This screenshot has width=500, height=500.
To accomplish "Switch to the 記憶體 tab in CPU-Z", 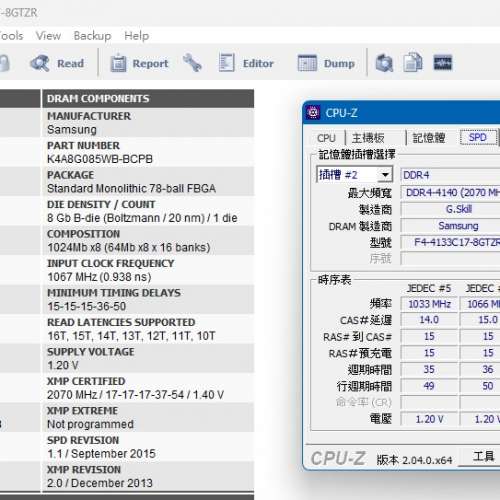I will coord(429,138).
